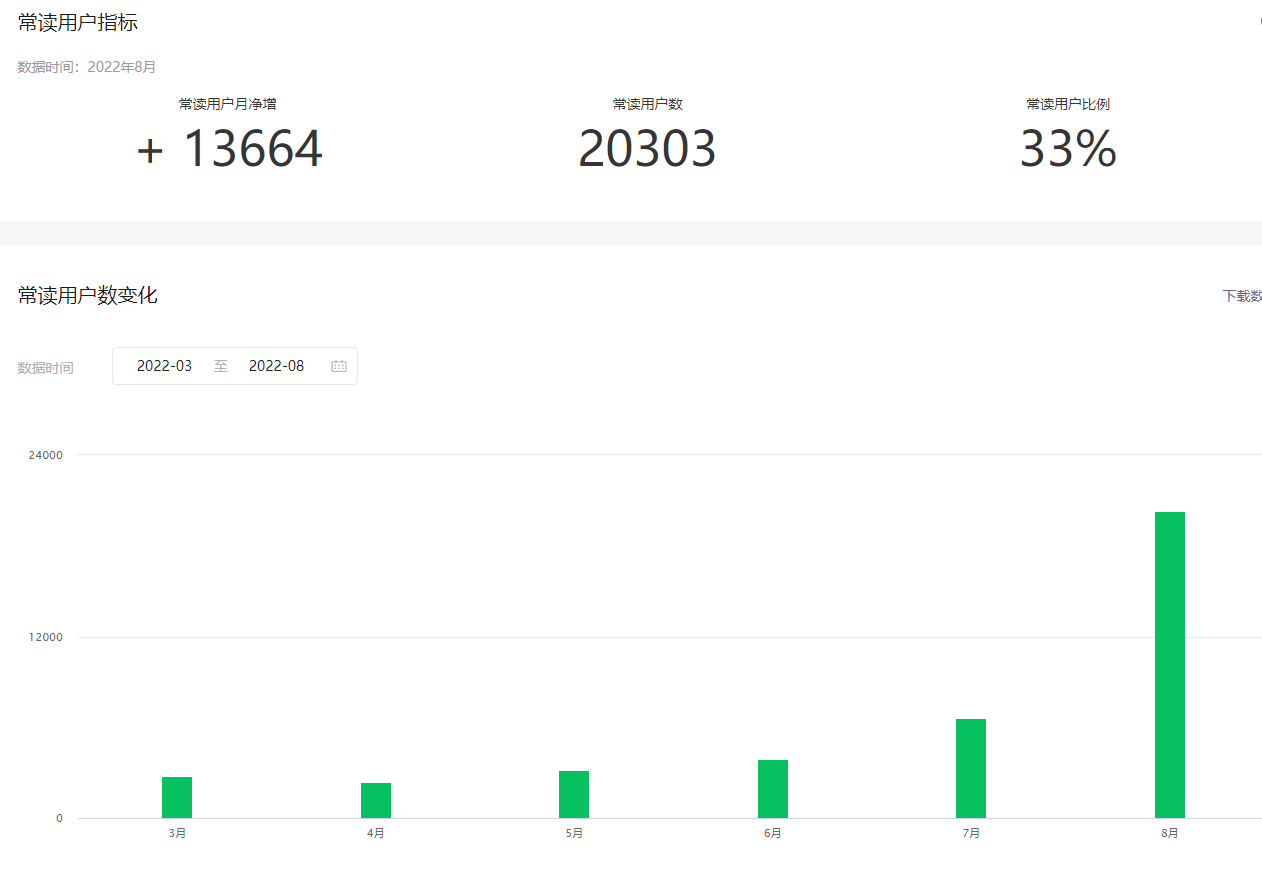Click the 33% value
Image resolution: width=1262 pixels, height=877 pixels.
coord(1068,149)
